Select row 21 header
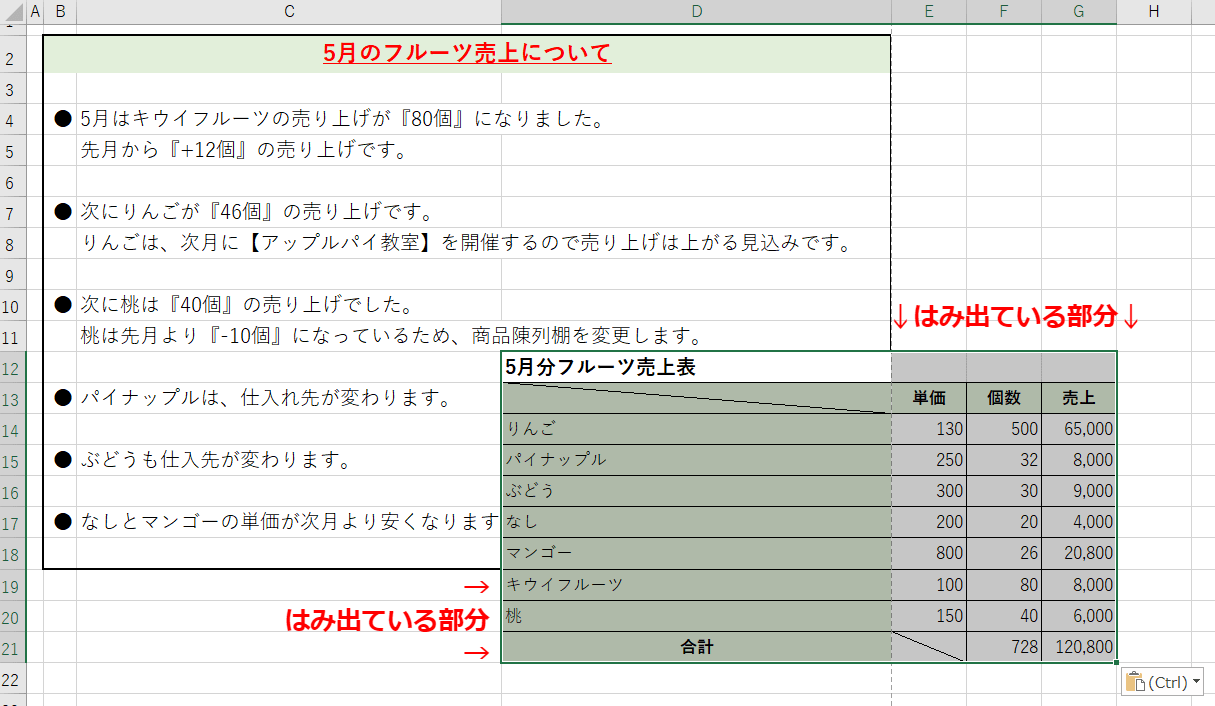The image size is (1215, 706). click(13, 647)
